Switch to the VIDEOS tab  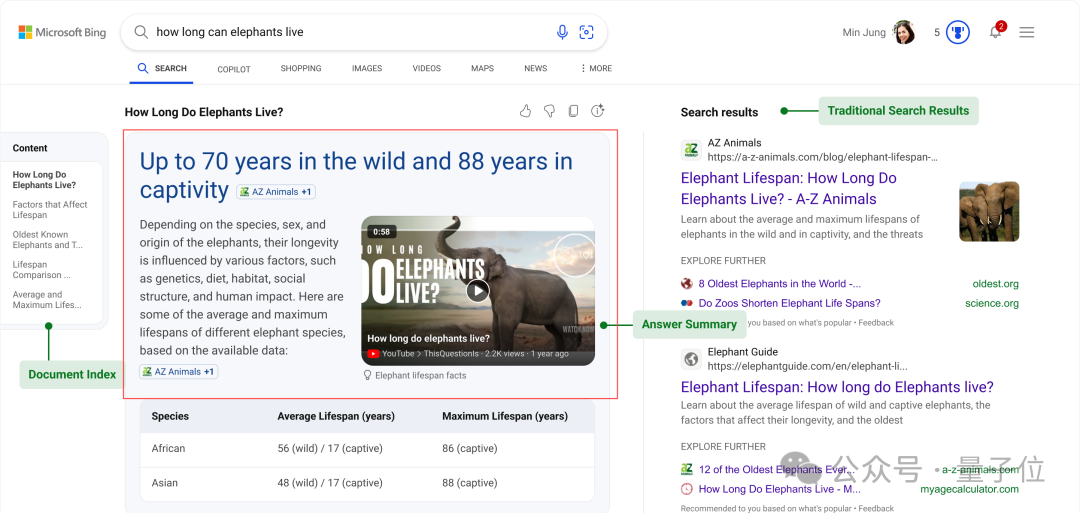pyautogui.click(x=427, y=69)
